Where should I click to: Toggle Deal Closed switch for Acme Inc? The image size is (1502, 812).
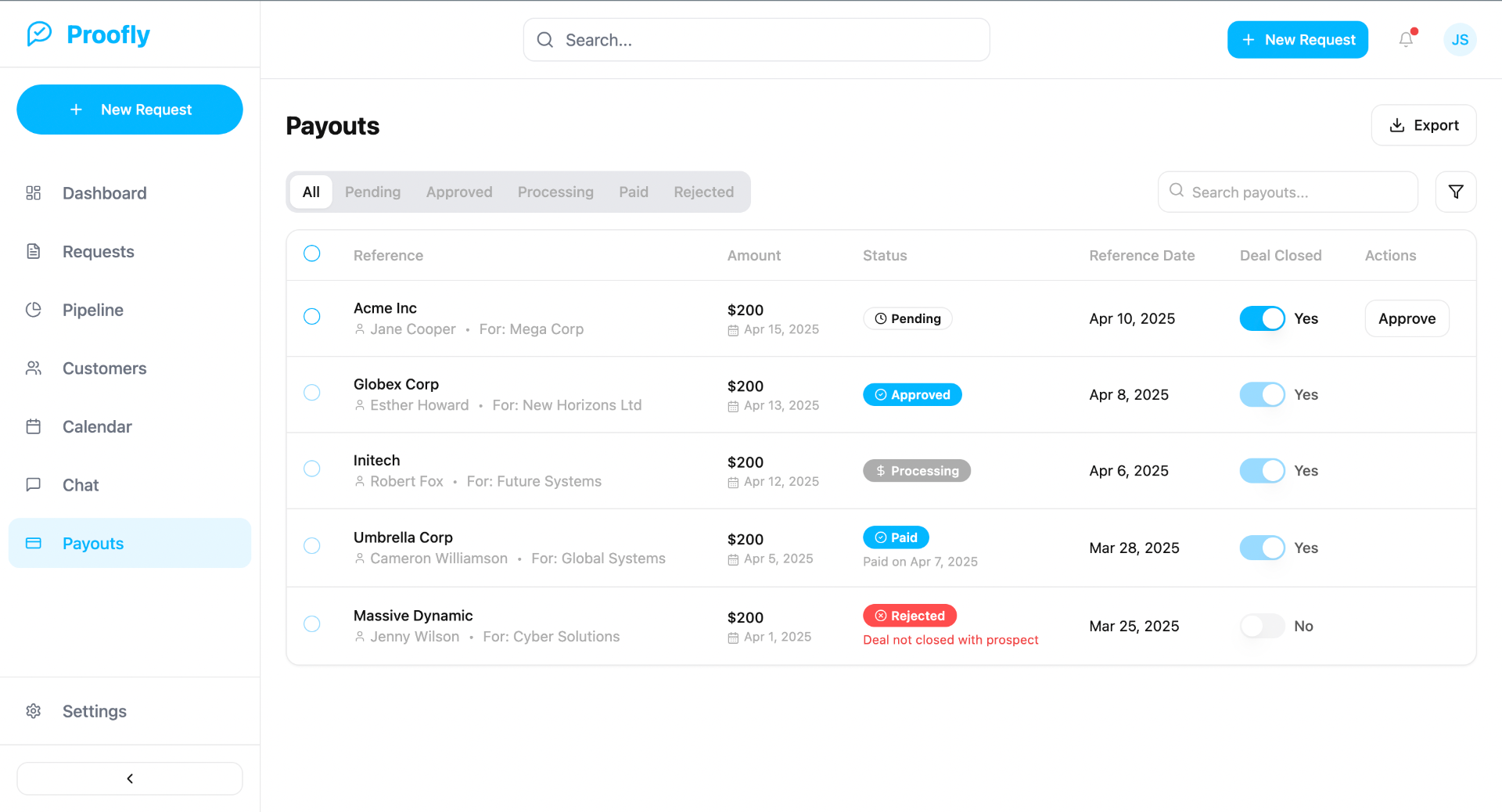tap(1262, 318)
